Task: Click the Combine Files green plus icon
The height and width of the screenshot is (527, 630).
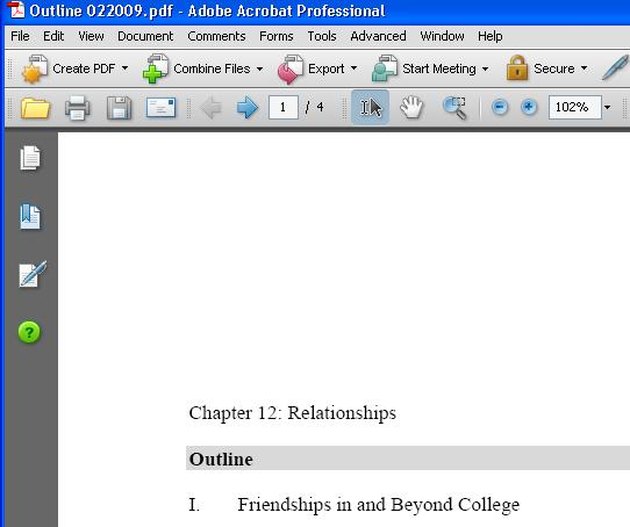Action: click(x=155, y=69)
